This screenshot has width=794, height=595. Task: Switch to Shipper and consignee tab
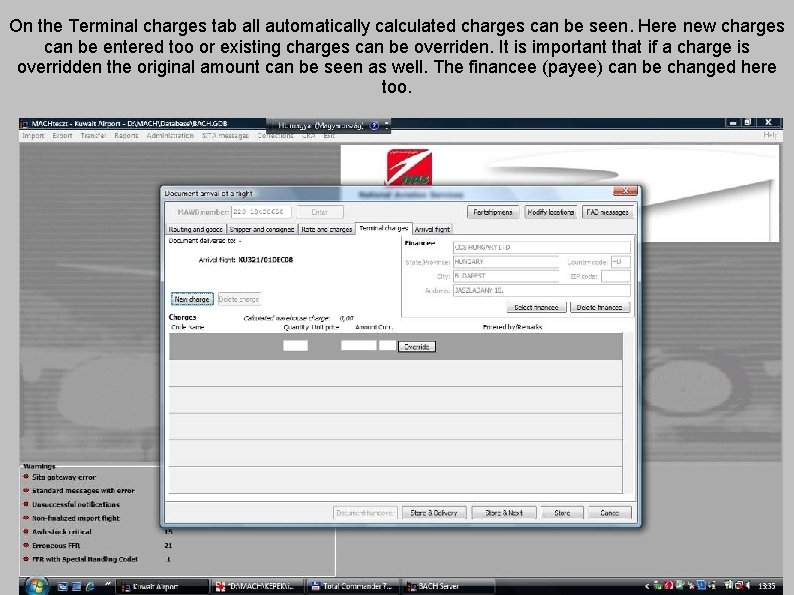click(262, 229)
